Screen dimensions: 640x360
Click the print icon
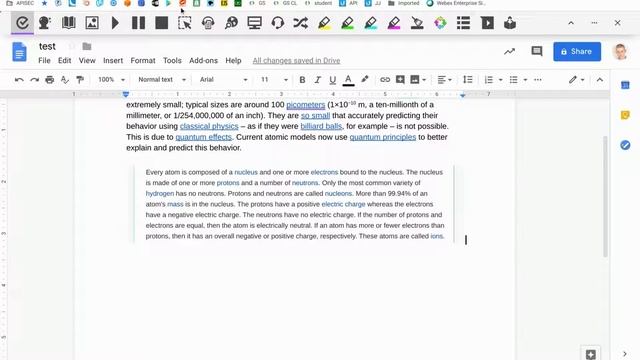pos(49,80)
